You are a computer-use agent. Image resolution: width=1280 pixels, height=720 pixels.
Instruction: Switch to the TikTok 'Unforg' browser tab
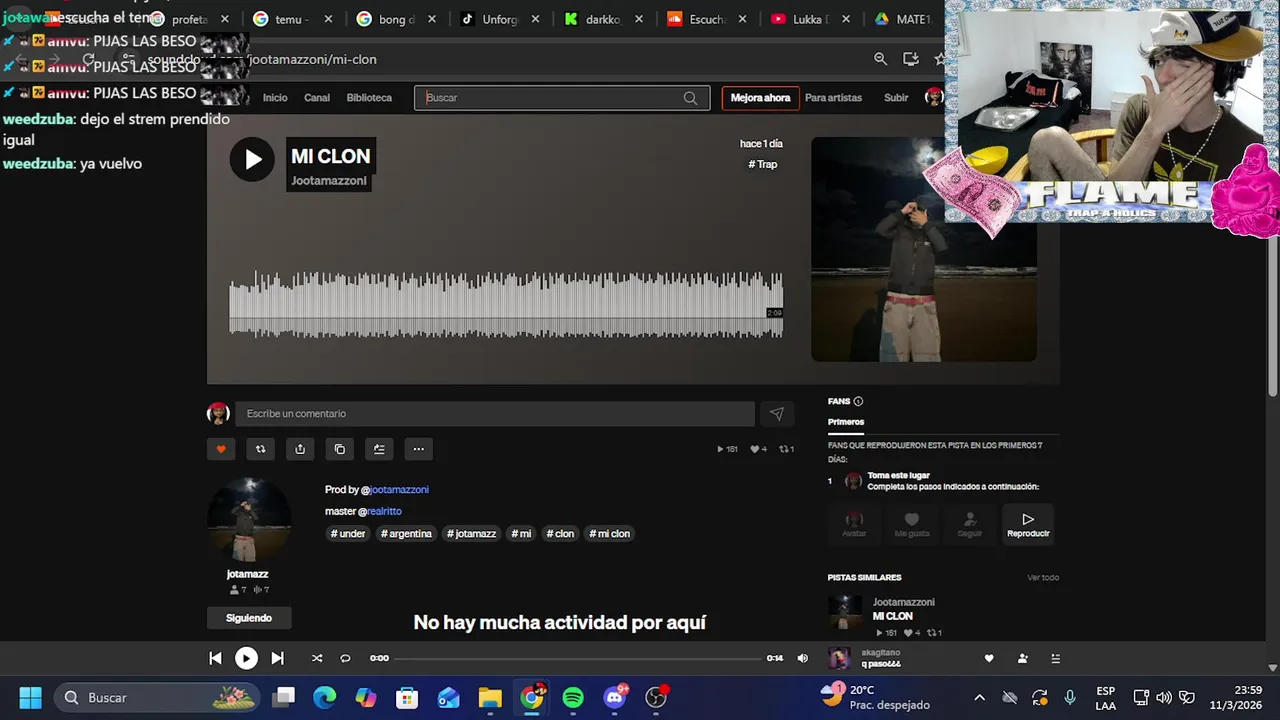[x=500, y=19]
